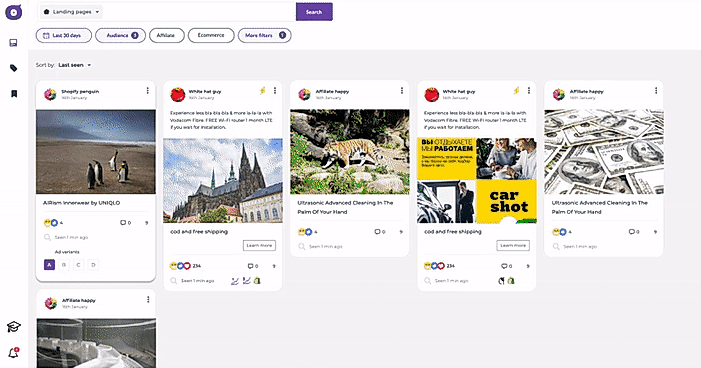Click the Shopify bag icon on castle ad card

[x=257, y=281]
